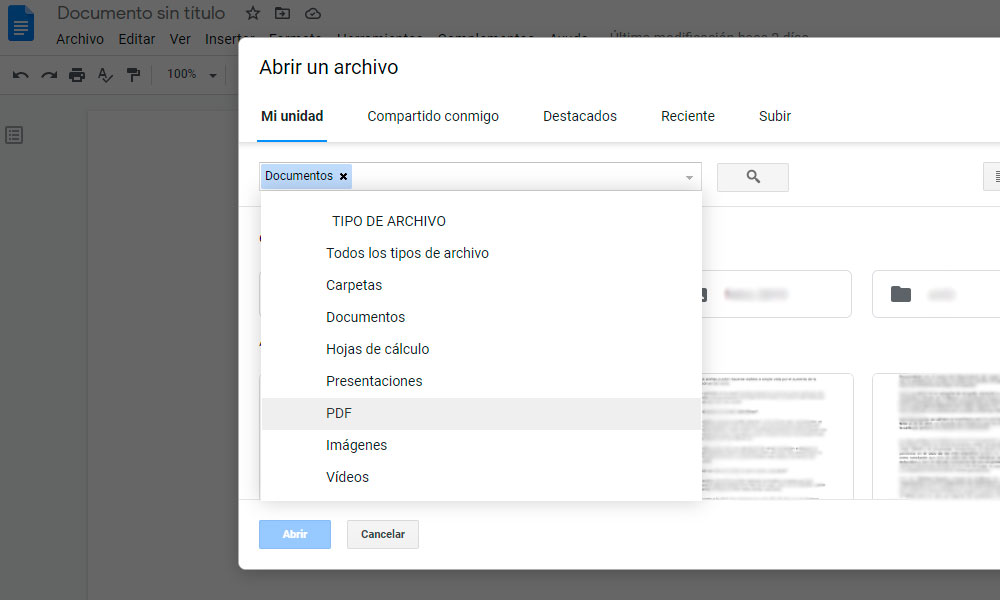Expand the file type filter dropdown

pos(689,176)
